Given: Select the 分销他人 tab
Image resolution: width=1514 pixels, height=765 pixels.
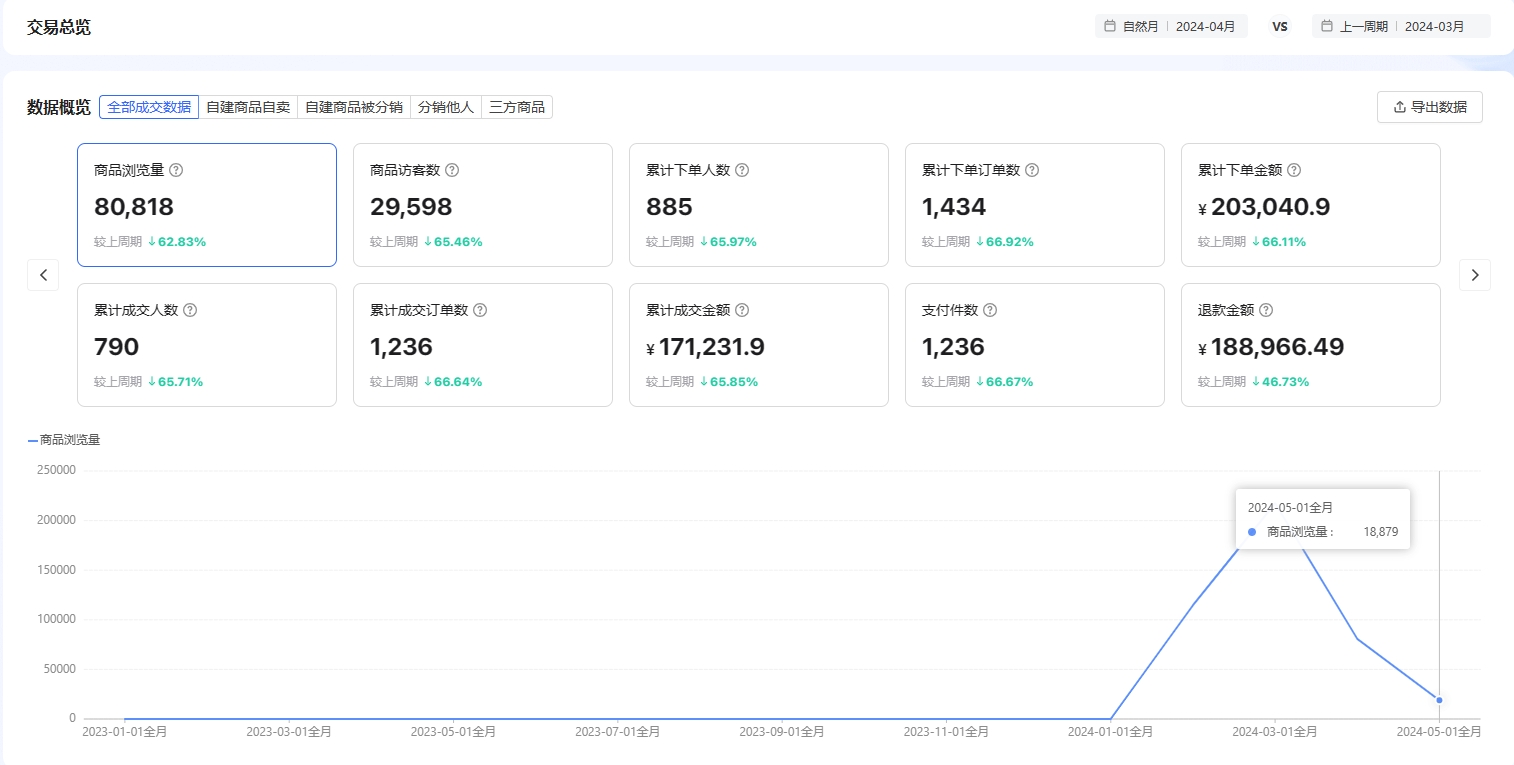Looking at the screenshot, I should (x=446, y=107).
